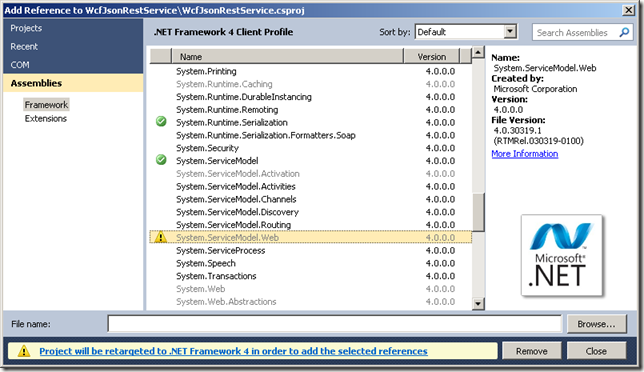Select System.Runtime.Remoting row

pyautogui.click(x=310, y=110)
